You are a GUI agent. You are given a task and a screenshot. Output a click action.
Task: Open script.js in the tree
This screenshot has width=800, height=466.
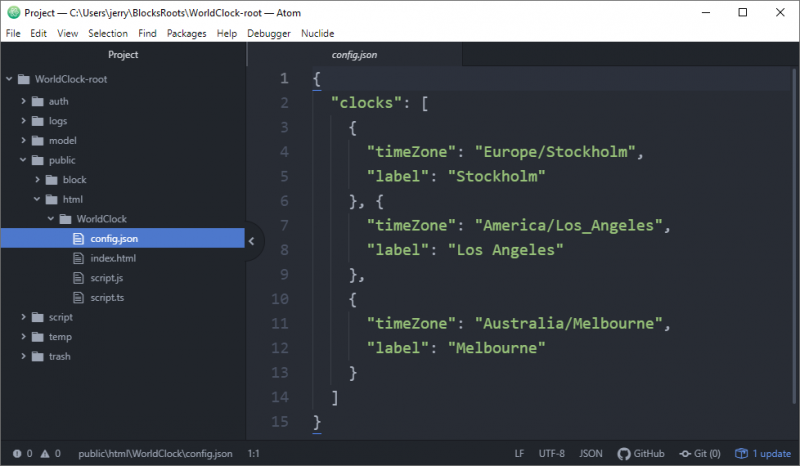(x=107, y=278)
